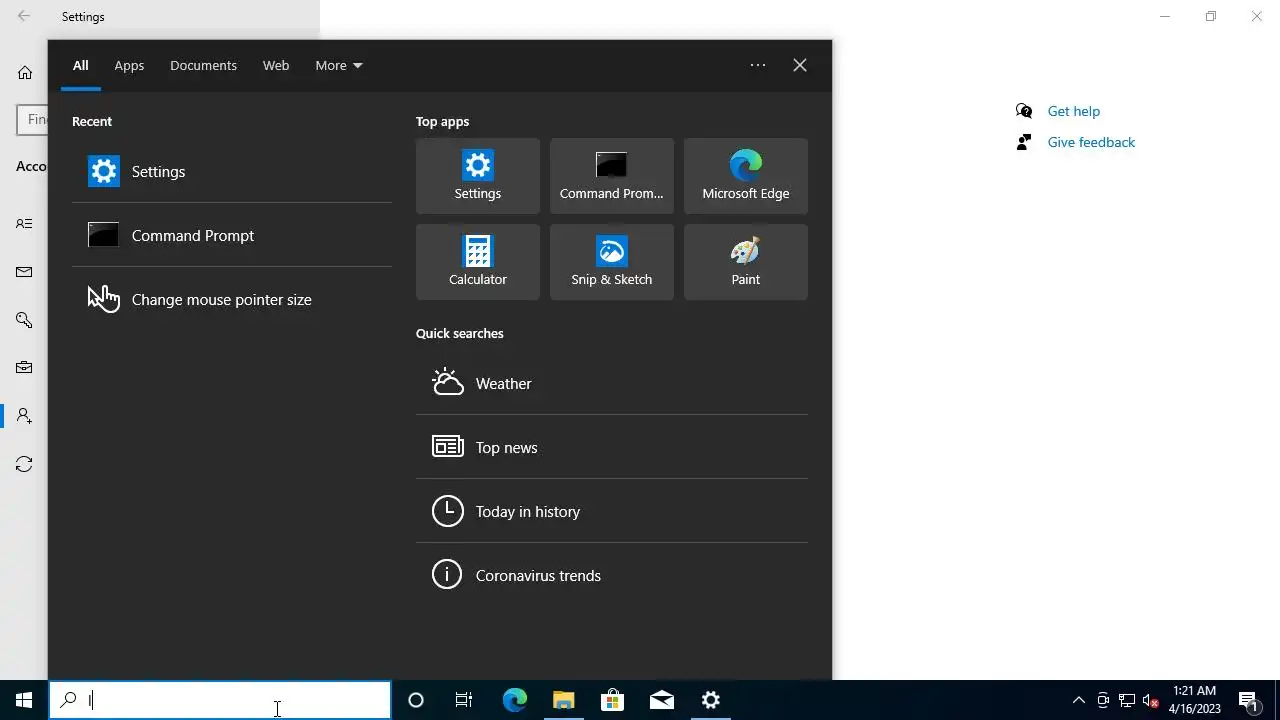Go back in Settings window
Image resolution: width=1280 pixels, height=720 pixels.
coord(24,16)
